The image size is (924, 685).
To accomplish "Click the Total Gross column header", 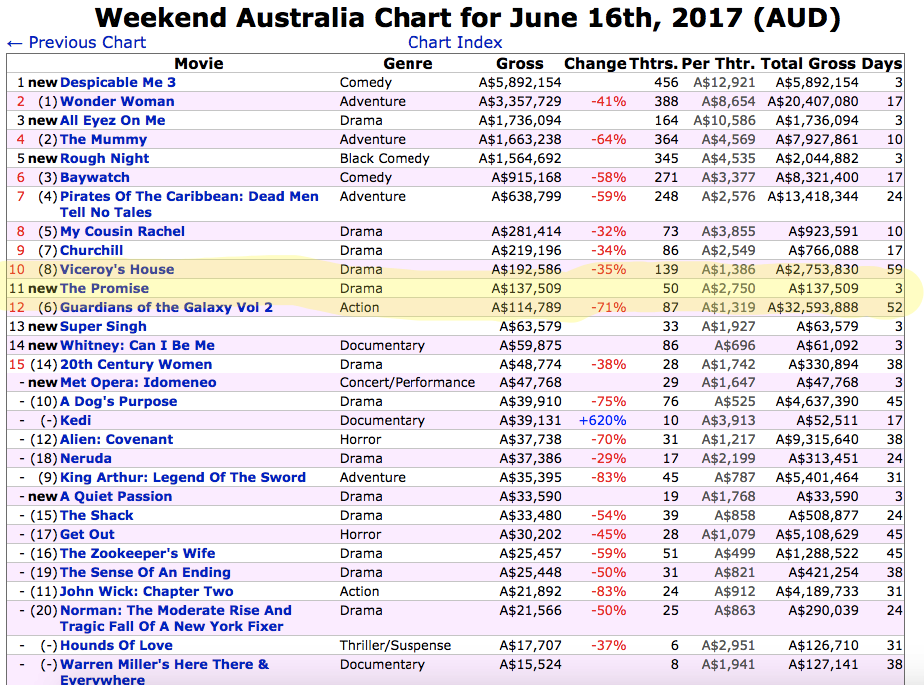I will tap(808, 64).
